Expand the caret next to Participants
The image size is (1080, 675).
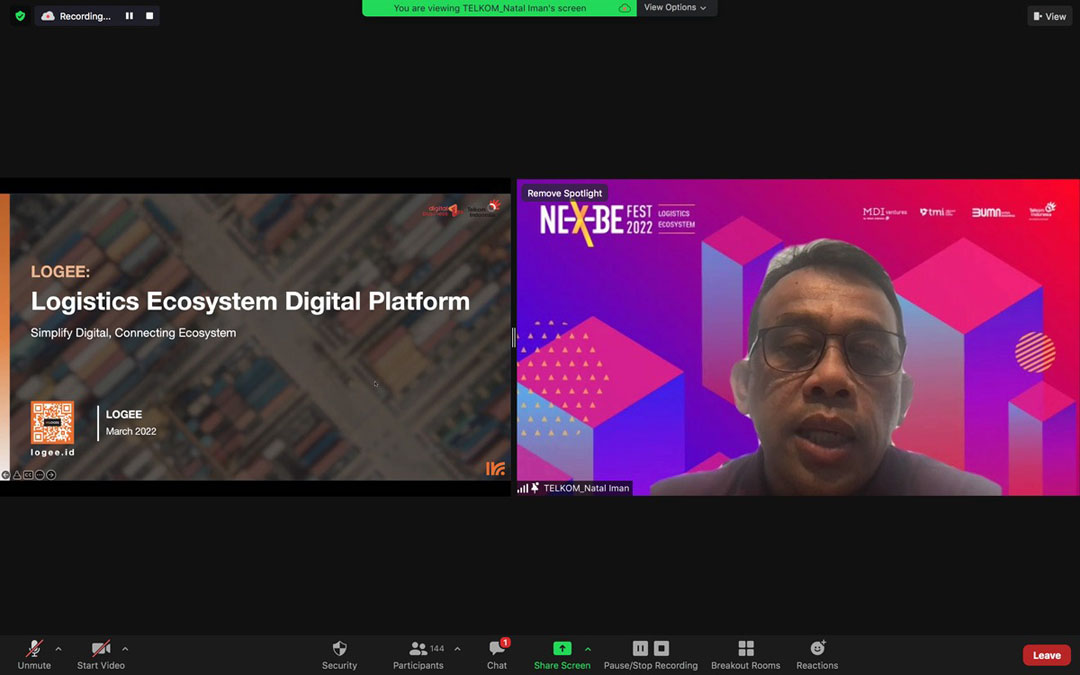tap(457, 649)
